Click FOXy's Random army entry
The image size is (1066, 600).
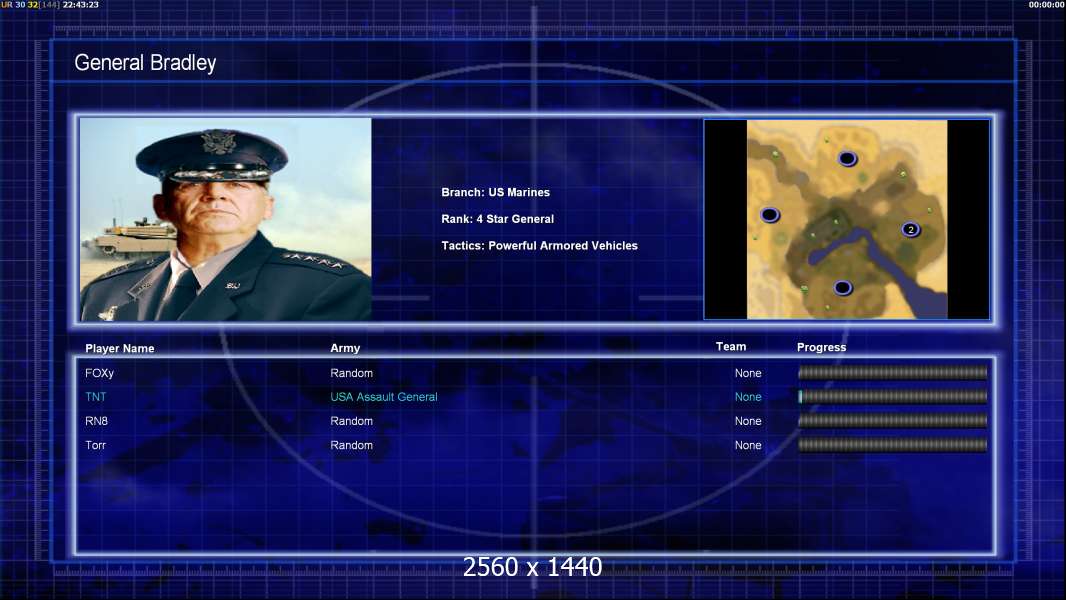point(351,373)
